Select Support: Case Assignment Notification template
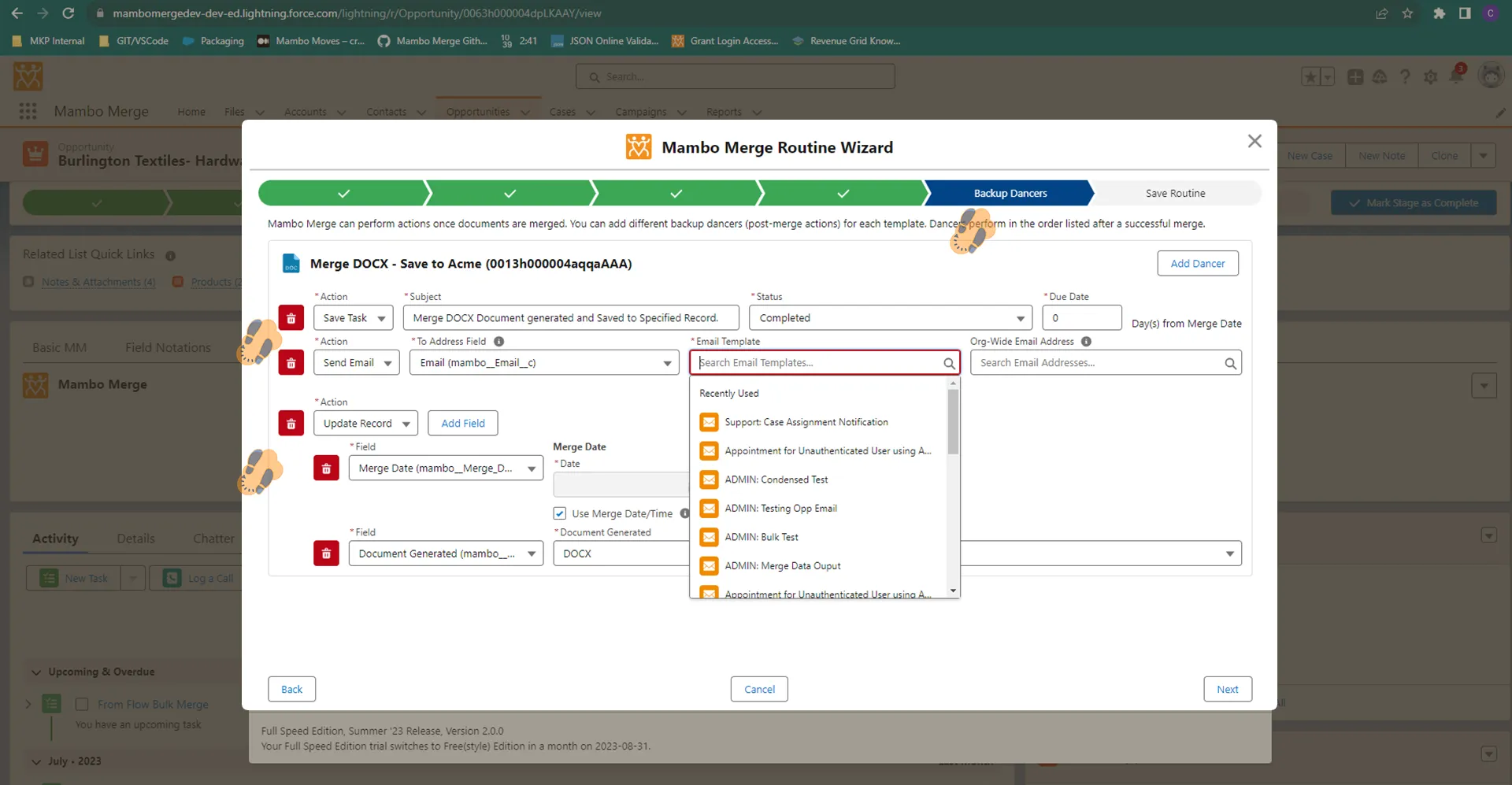The height and width of the screenshot is (785, 1512). [x=819, y=423]
